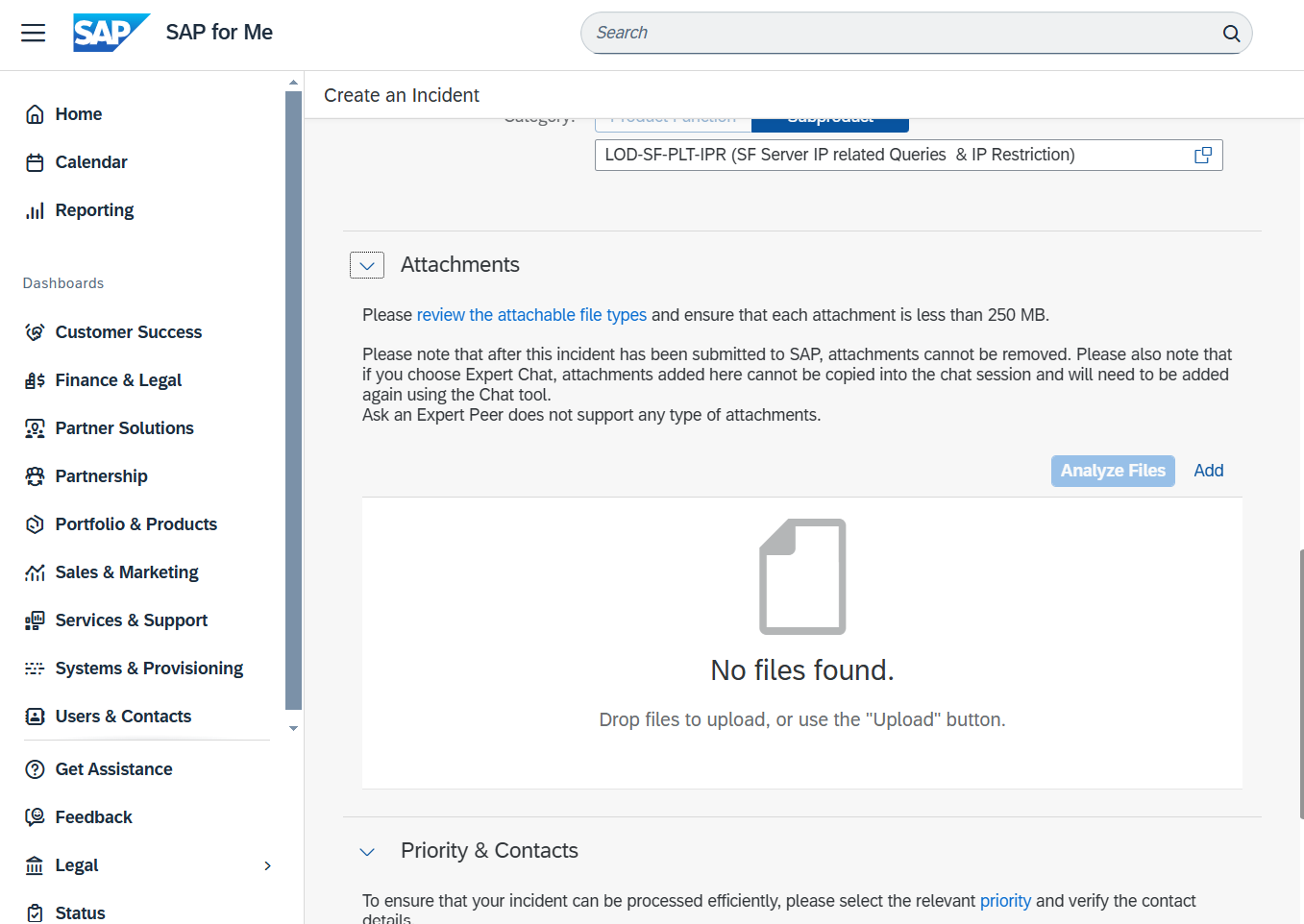
Task: Click sidebar scroll up arrow
Action: pos(293,83)
